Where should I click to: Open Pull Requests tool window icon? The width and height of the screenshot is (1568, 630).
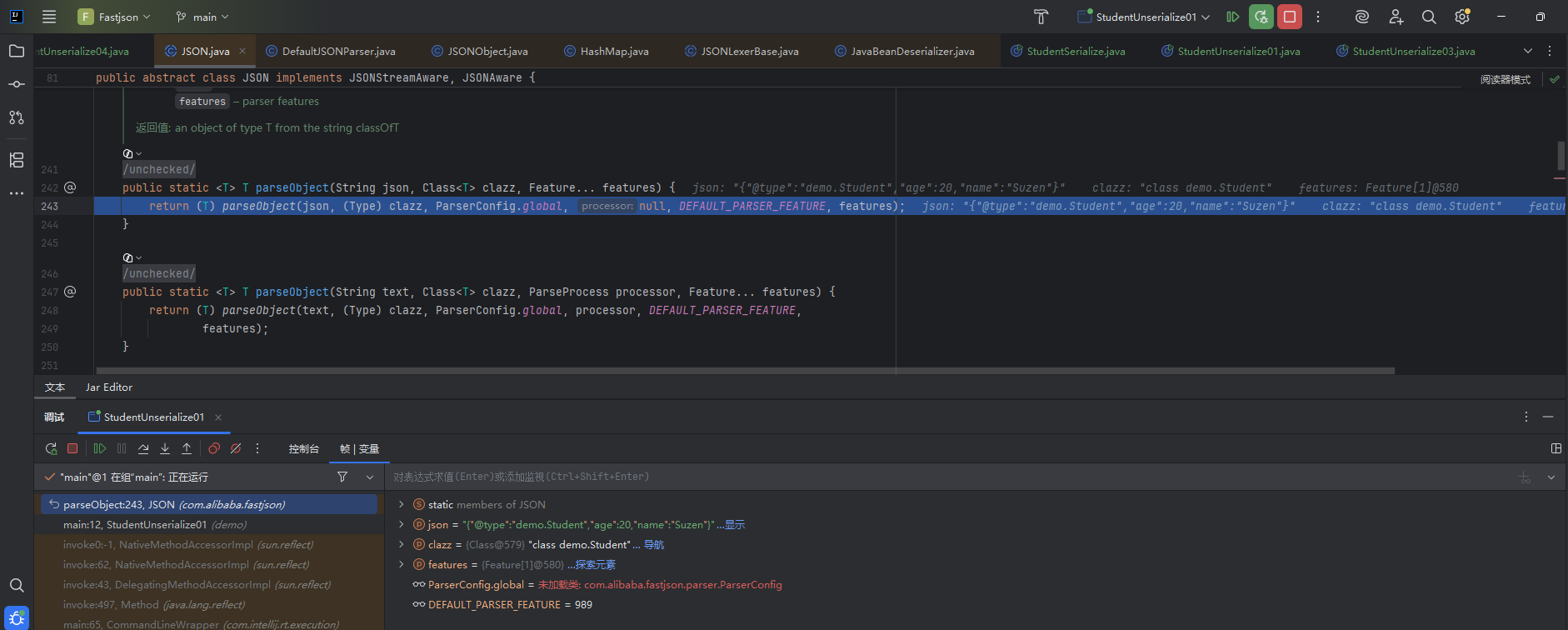17,117
